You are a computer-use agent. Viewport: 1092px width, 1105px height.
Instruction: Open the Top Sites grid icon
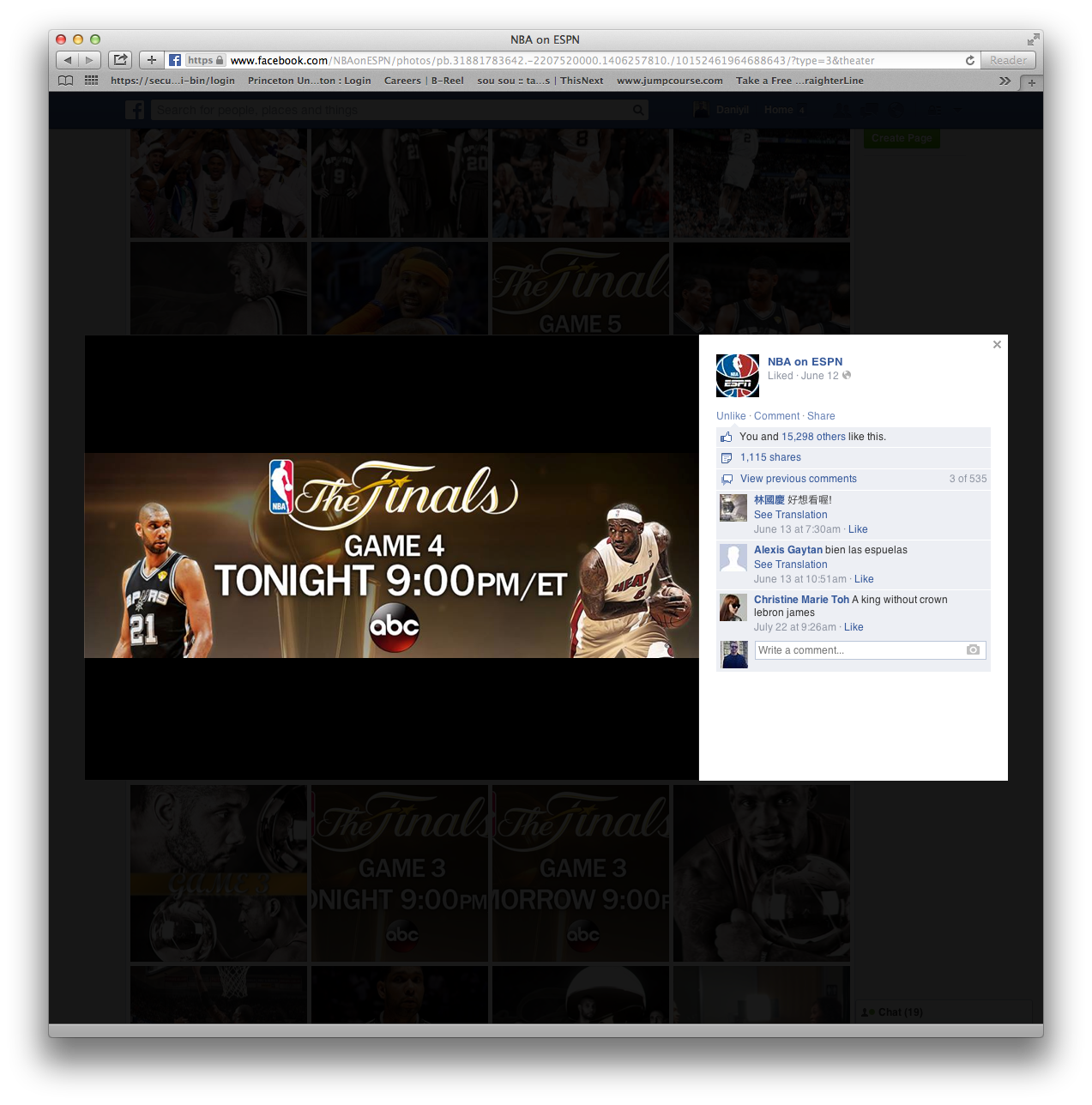click(92, 81)
